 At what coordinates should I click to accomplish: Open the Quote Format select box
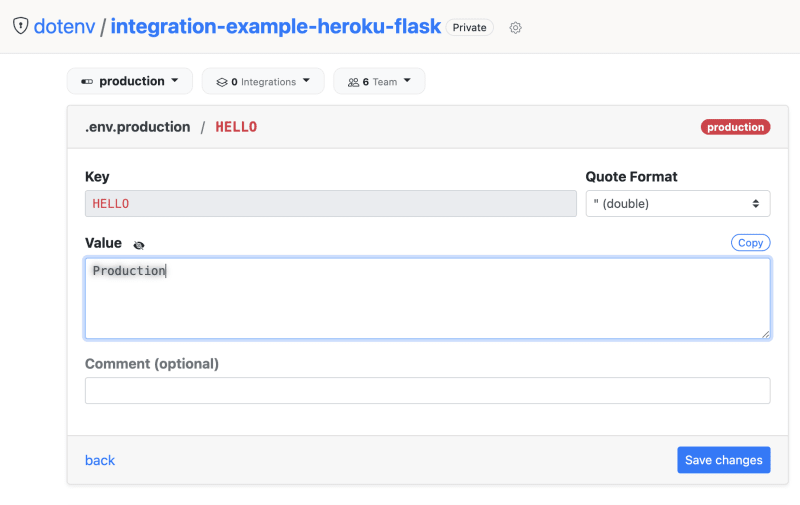click(678, 204)
